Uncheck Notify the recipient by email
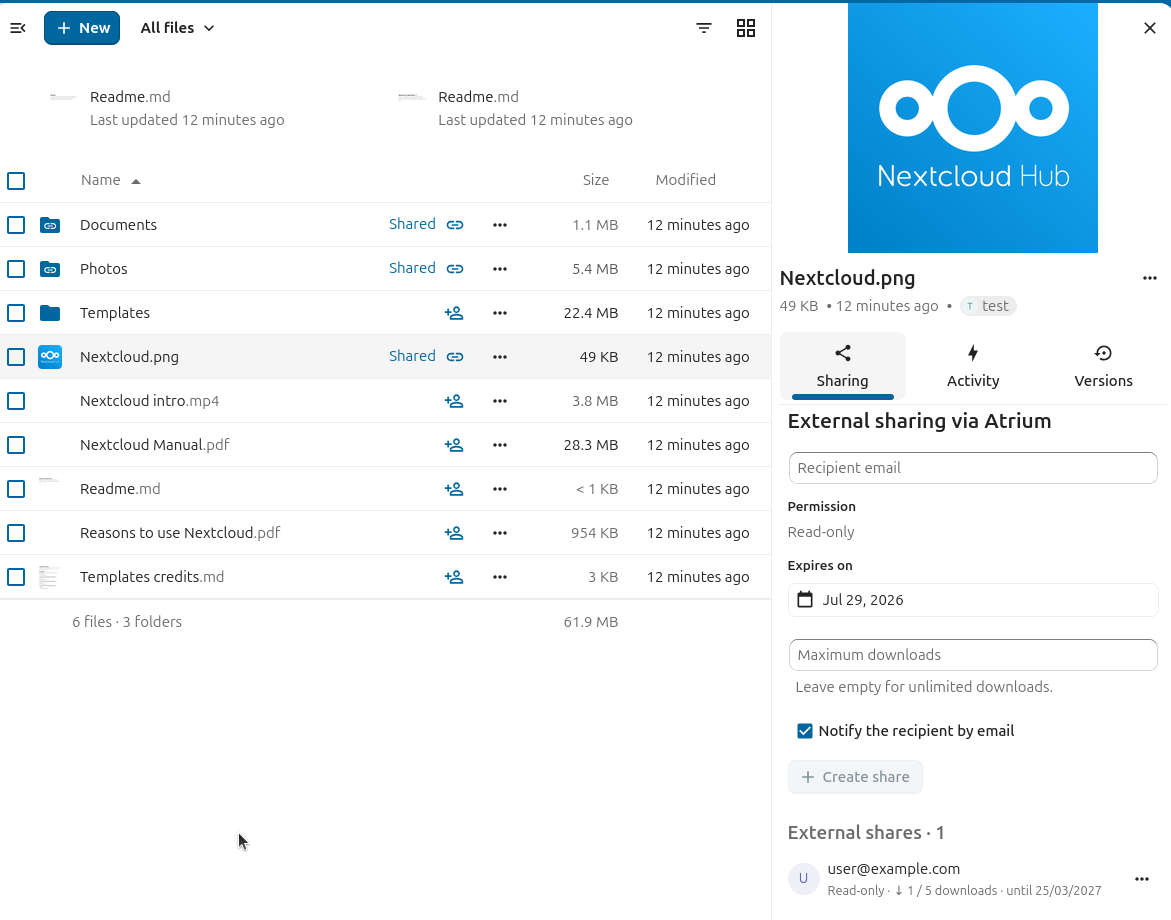This screenshot has width=1171, height=920. point(804,731)
